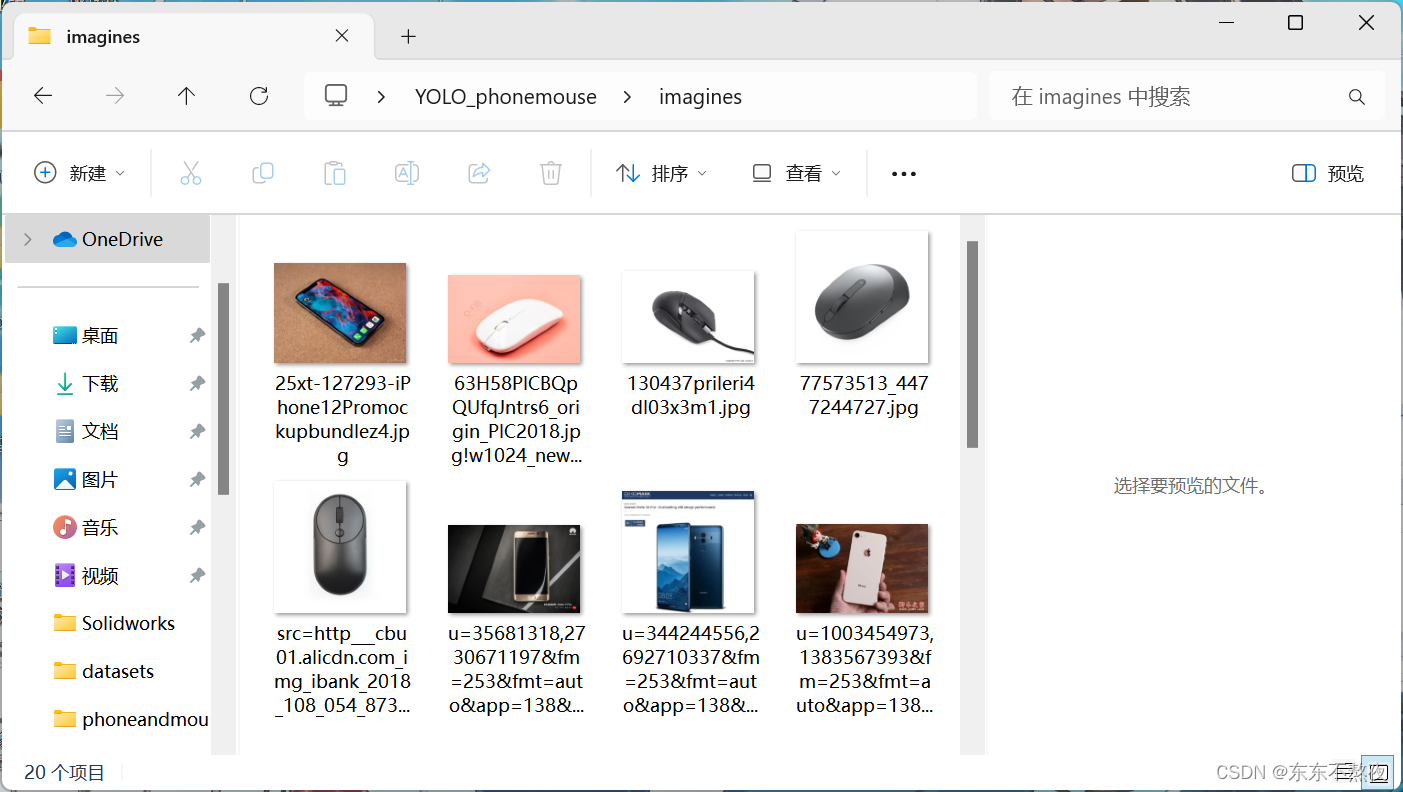Viewport: 1403px width, 792px height.
Task: Go back with the left arrow
Action: [43, 96]
